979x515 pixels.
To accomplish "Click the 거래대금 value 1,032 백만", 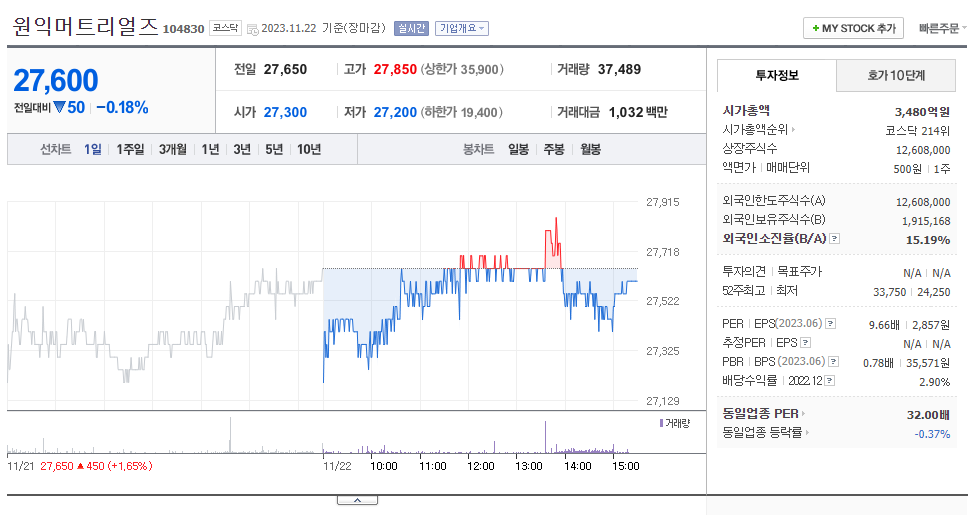I will [638, 112].
